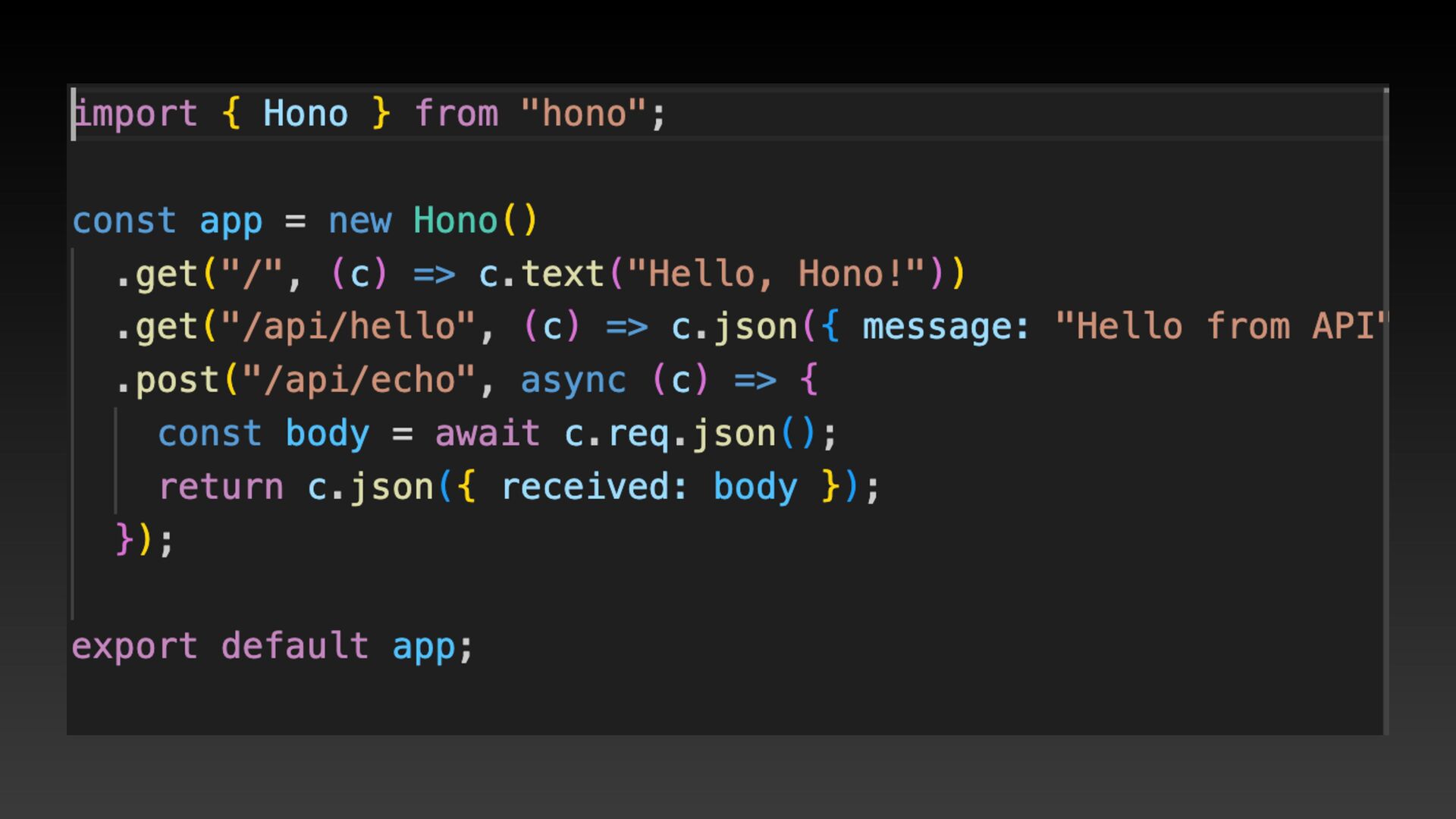Image resolution: width=1456 pixels, height=819 pixels.
Task: Click the word import on line one
Action: tap(136, 115)
